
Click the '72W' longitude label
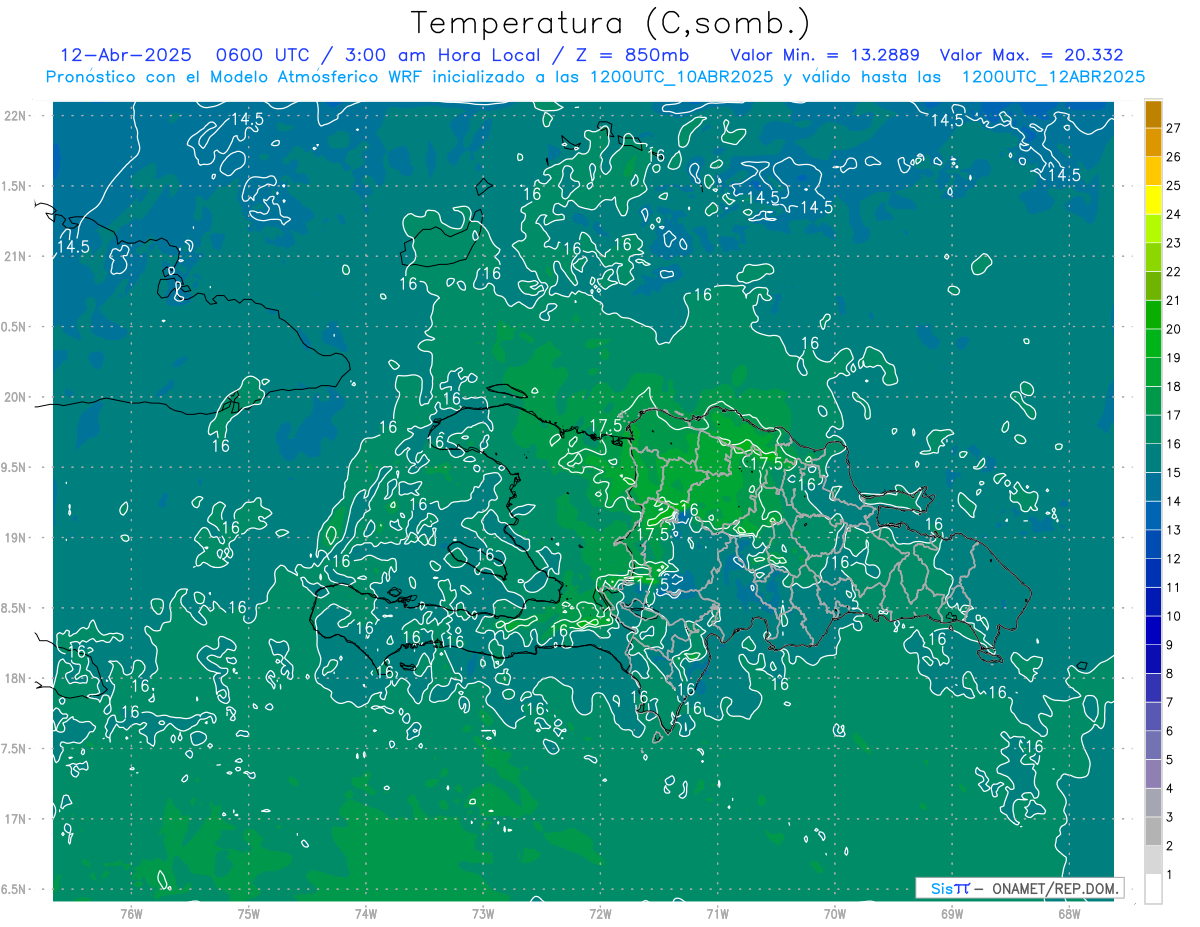coord(600,914)
